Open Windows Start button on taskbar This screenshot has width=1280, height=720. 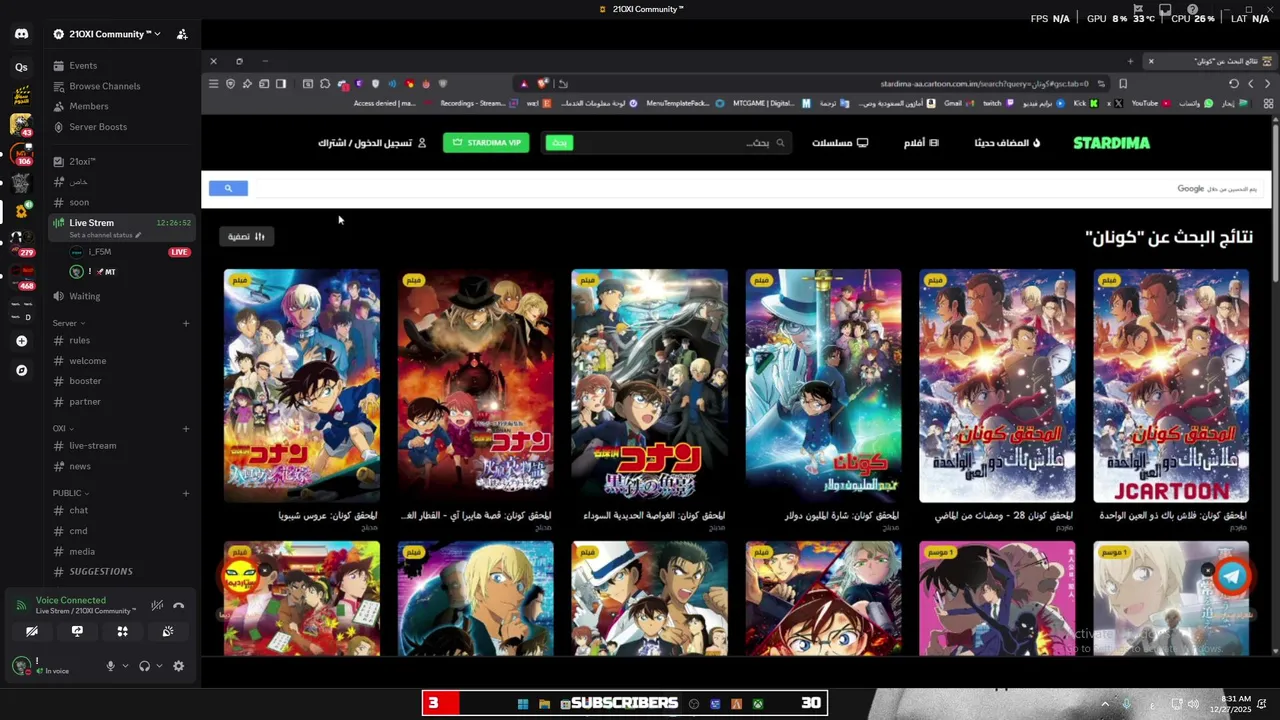522,704
